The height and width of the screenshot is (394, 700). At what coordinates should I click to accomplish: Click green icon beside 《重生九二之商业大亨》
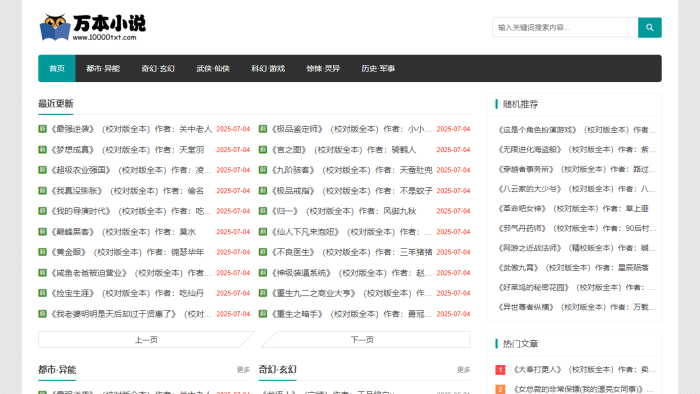[263, 293]
